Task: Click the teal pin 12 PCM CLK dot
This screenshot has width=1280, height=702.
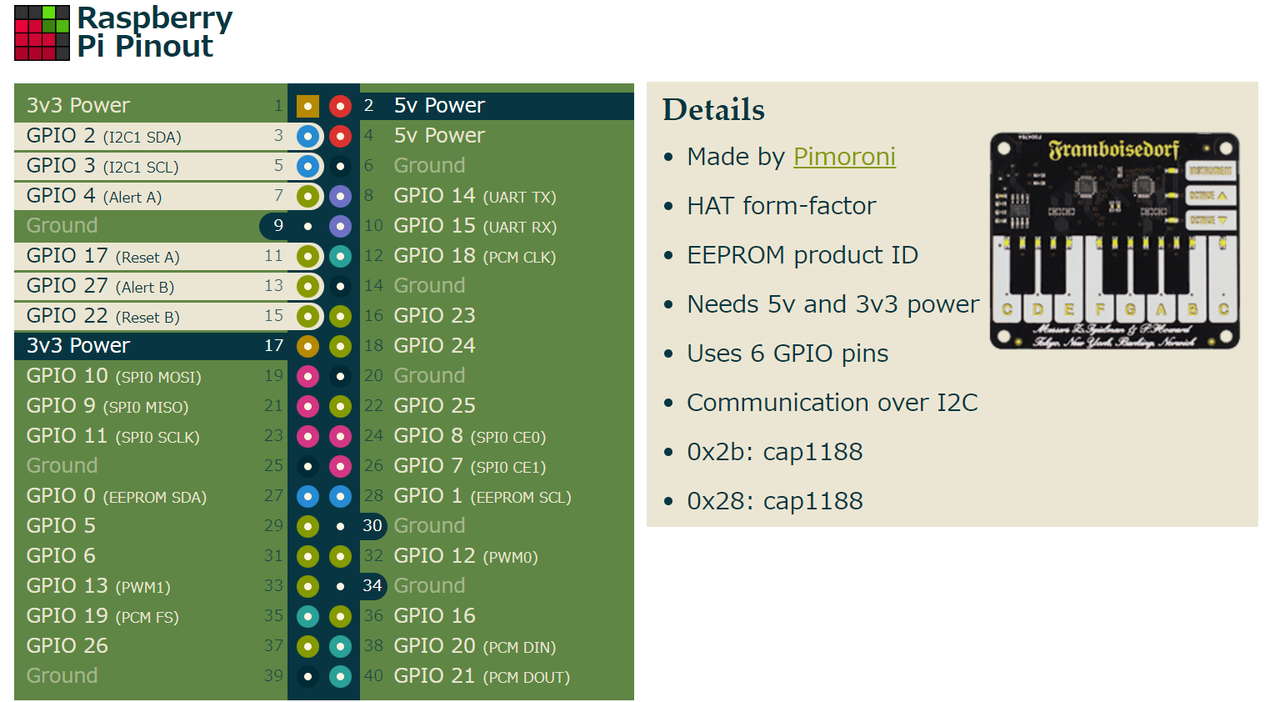Action: 340,256
